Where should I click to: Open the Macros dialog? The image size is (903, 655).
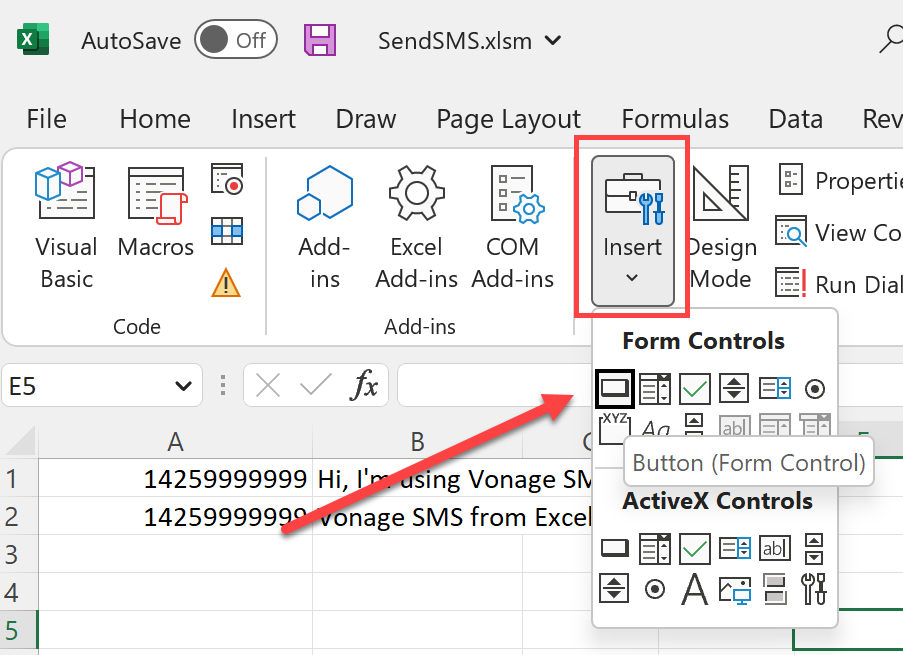click(155, 211)
